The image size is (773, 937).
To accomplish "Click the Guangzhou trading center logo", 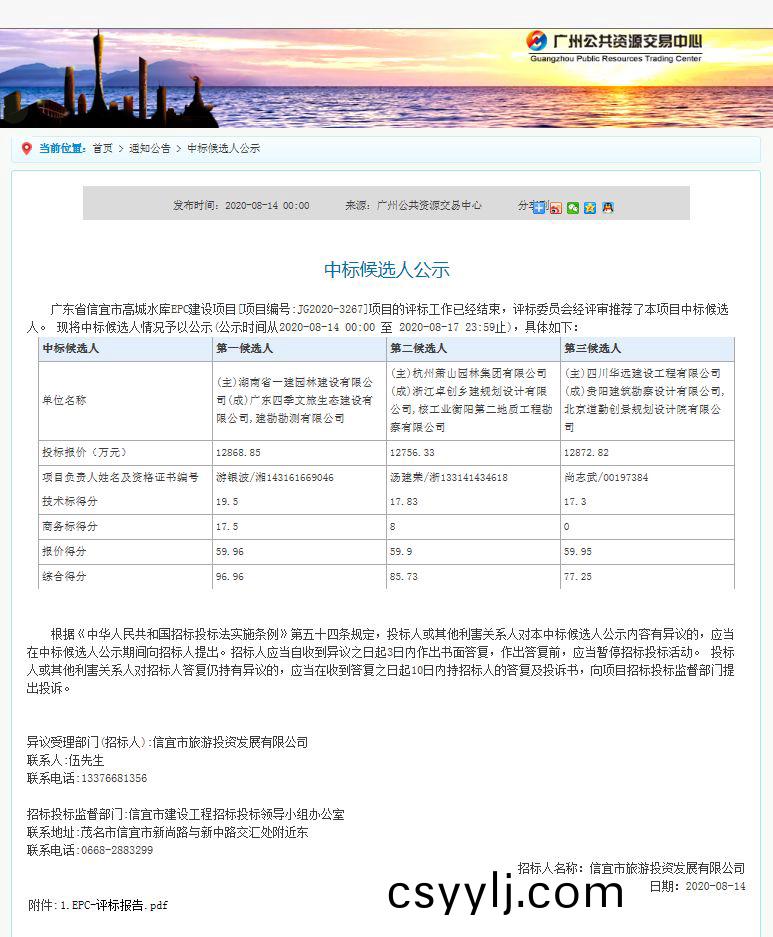I will (615, 46).
